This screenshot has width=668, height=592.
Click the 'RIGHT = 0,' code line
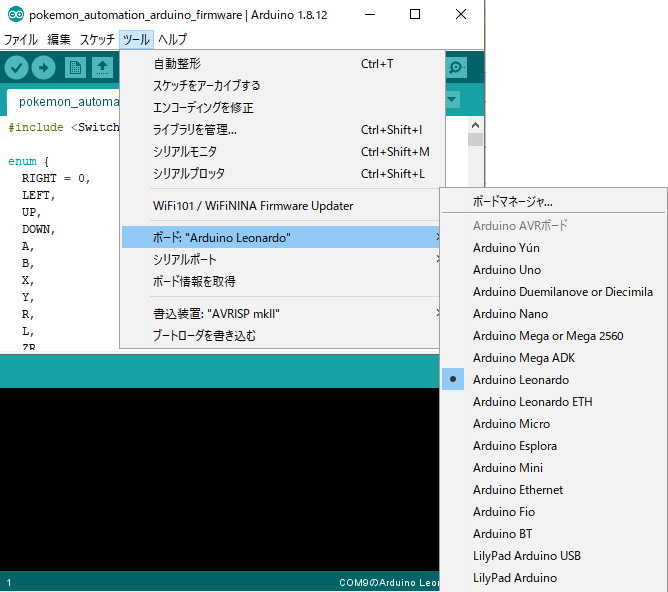[56, 178]
